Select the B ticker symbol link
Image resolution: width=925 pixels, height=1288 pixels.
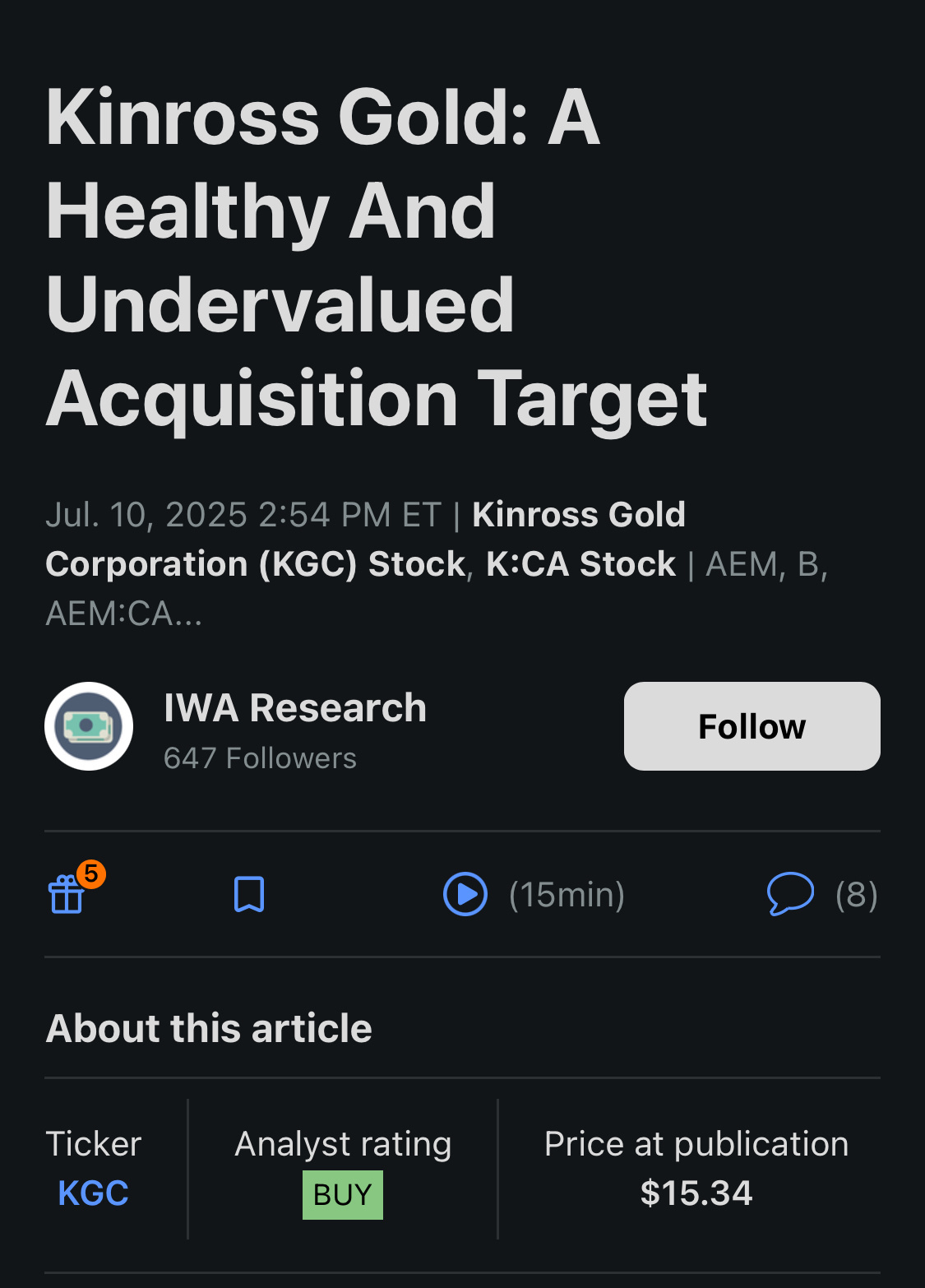808,564
